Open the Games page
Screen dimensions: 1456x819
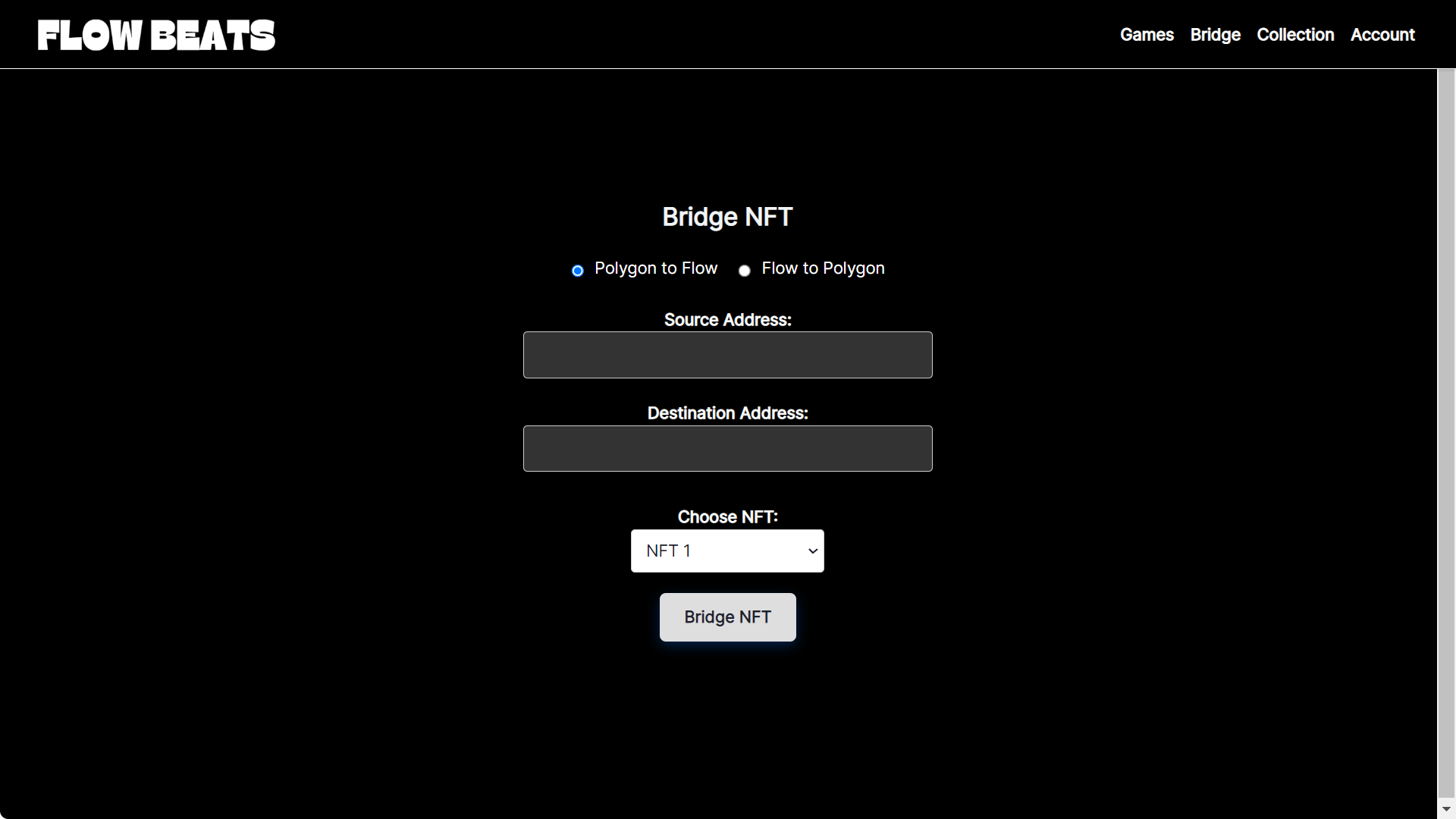(1147, 35)
